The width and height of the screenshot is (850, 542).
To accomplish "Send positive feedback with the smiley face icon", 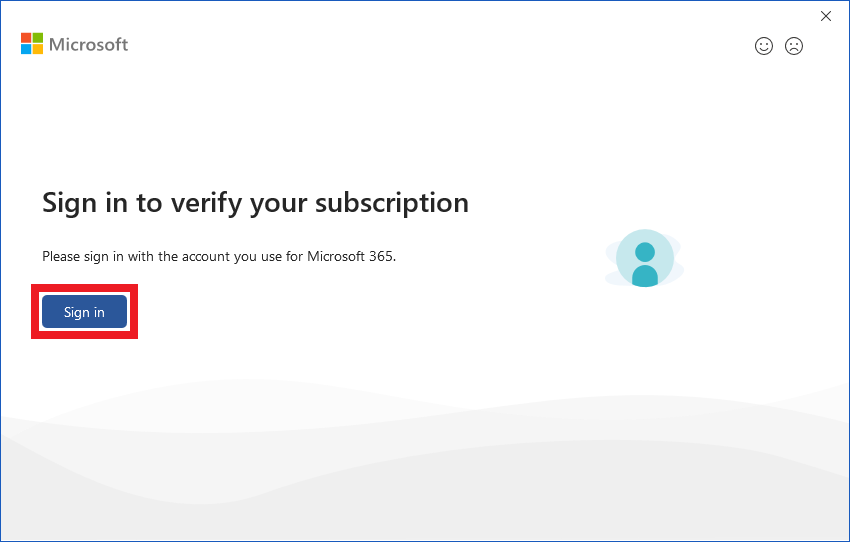I will (x=764, y=46).
